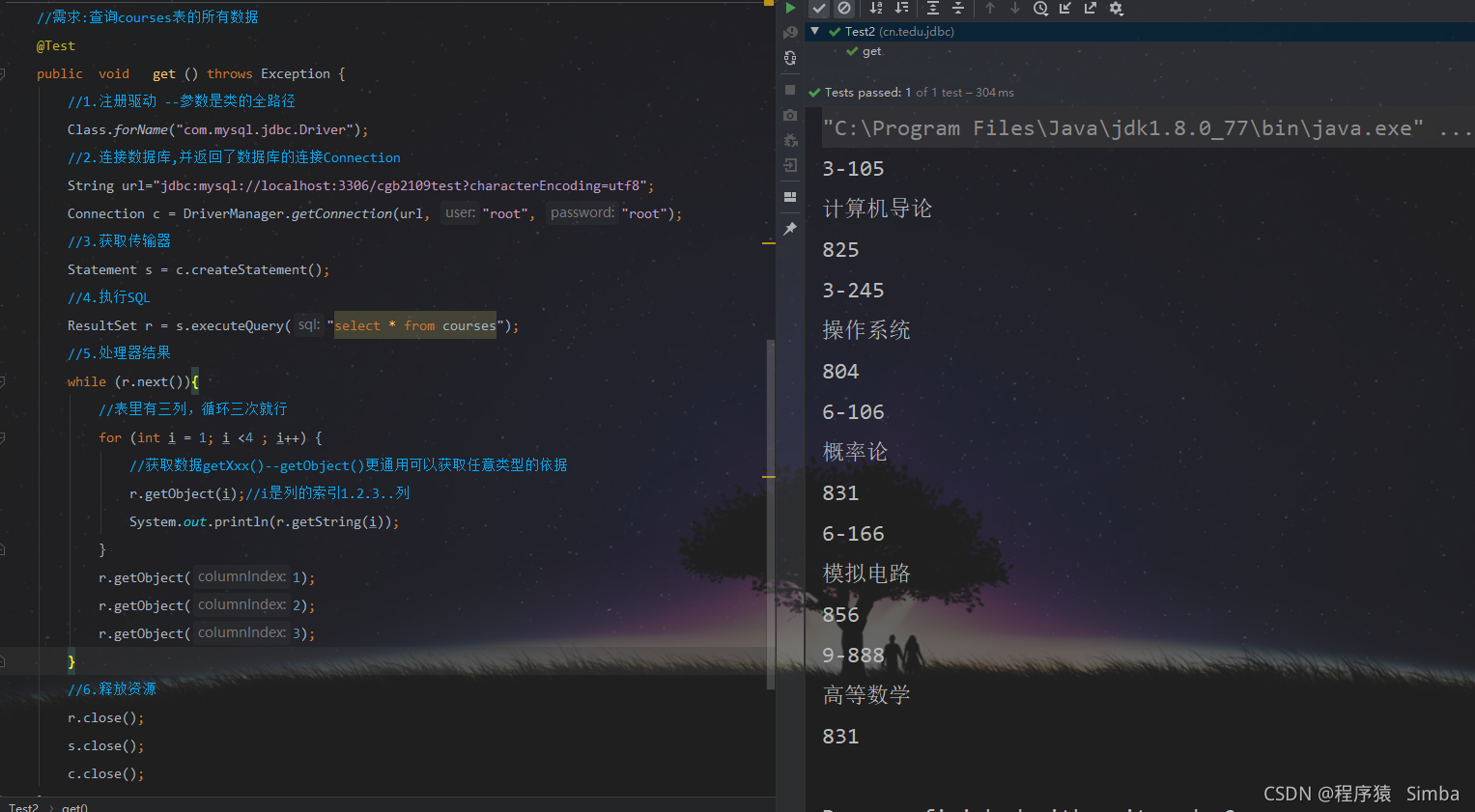This screenshot has width=1475, height=812.
Task: Collapse all nodes in the test tree
Action: pyautogui.click(x=958, y=9)
